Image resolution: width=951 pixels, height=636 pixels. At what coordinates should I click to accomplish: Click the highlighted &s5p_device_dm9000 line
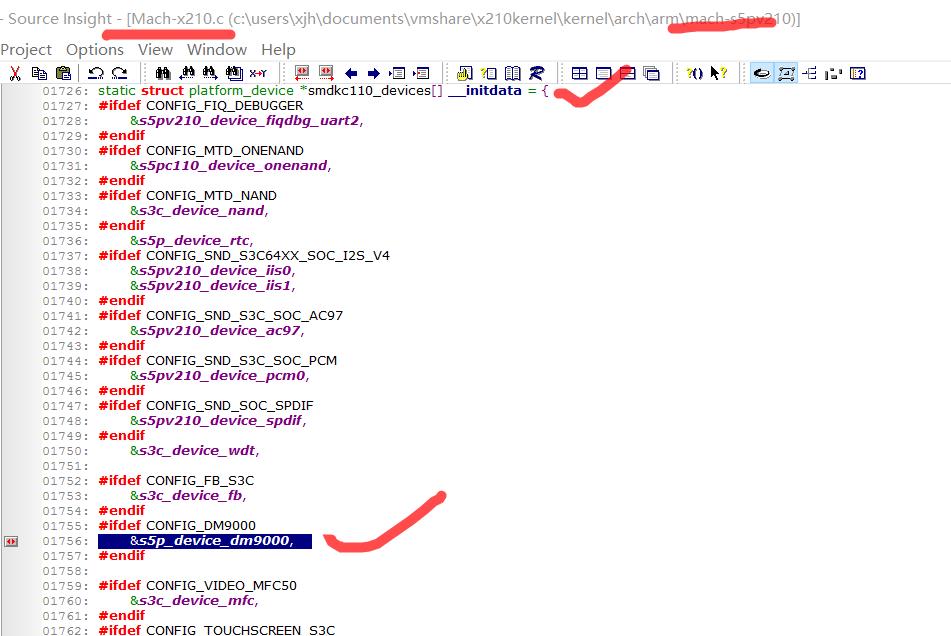[x=205, y=541]
